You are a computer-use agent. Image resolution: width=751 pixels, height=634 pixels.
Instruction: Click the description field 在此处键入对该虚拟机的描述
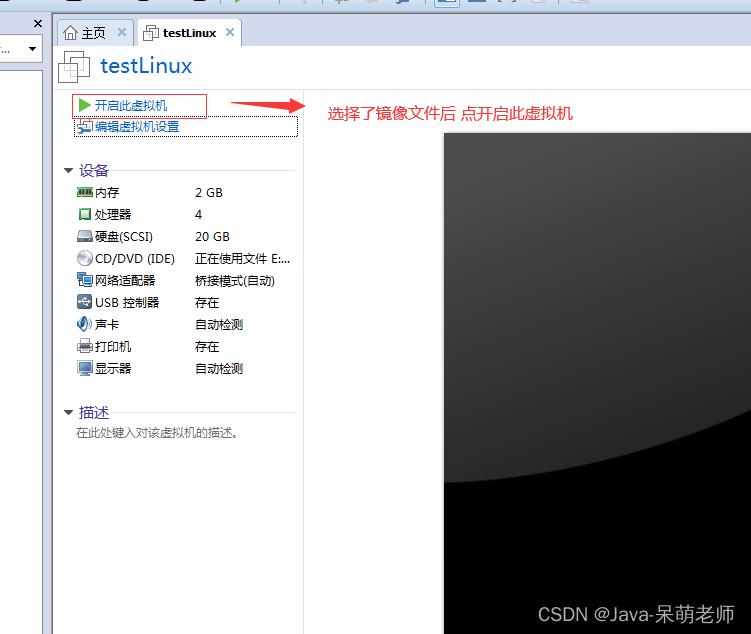pyautogui.click(x=157, y=433)
